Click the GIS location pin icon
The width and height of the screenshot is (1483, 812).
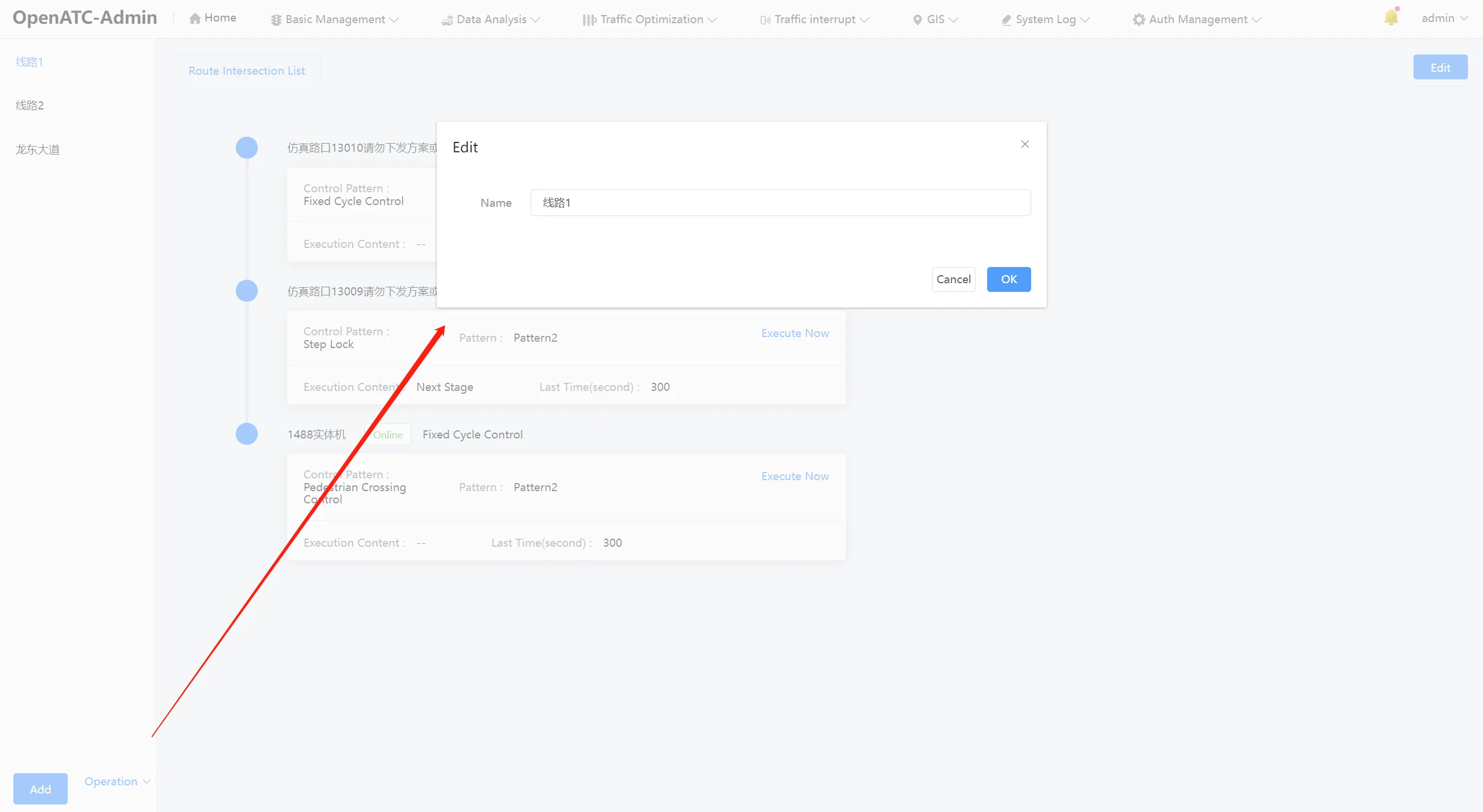(x=918, y=20)
